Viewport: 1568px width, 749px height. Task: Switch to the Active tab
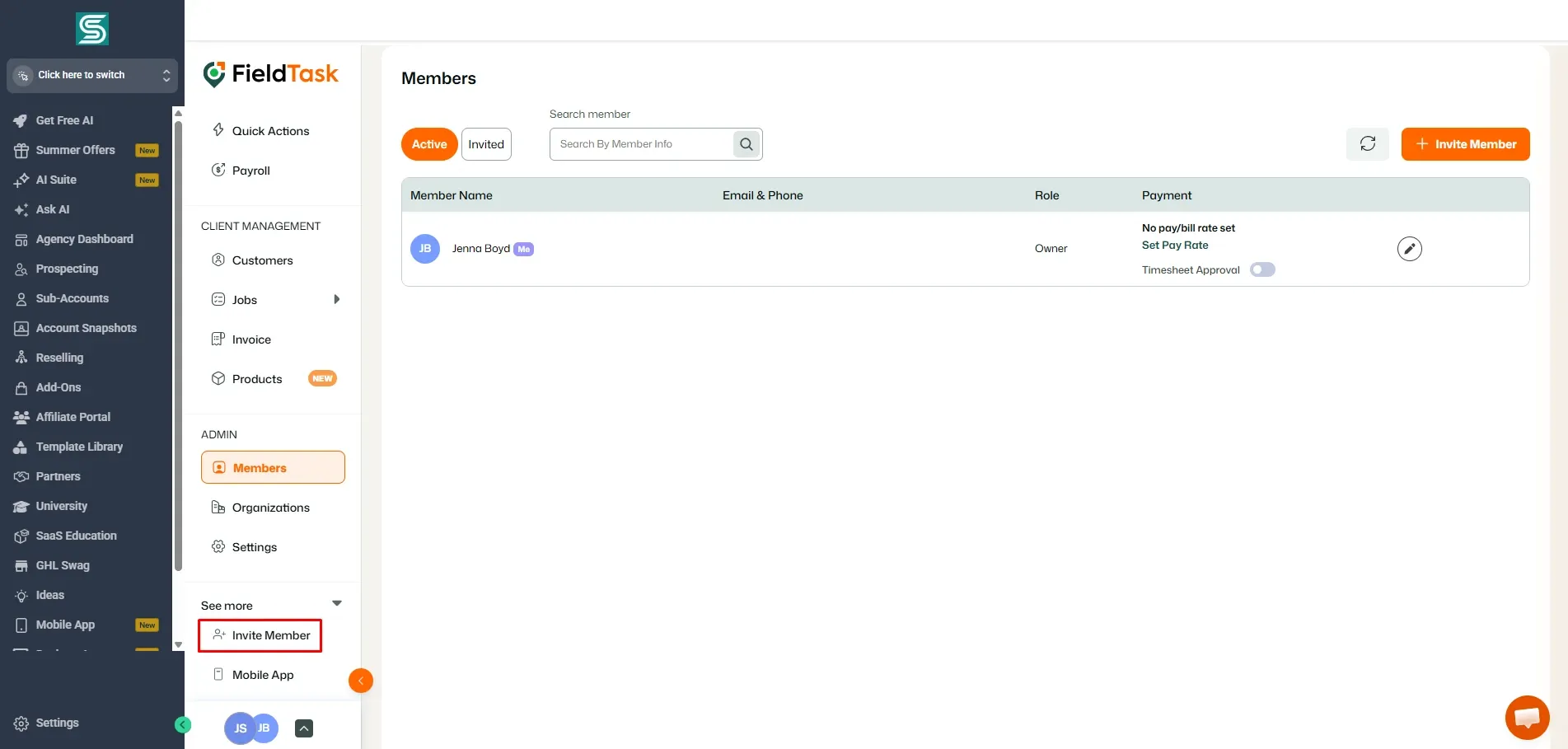pyautogui.click(x=429, y=144)
